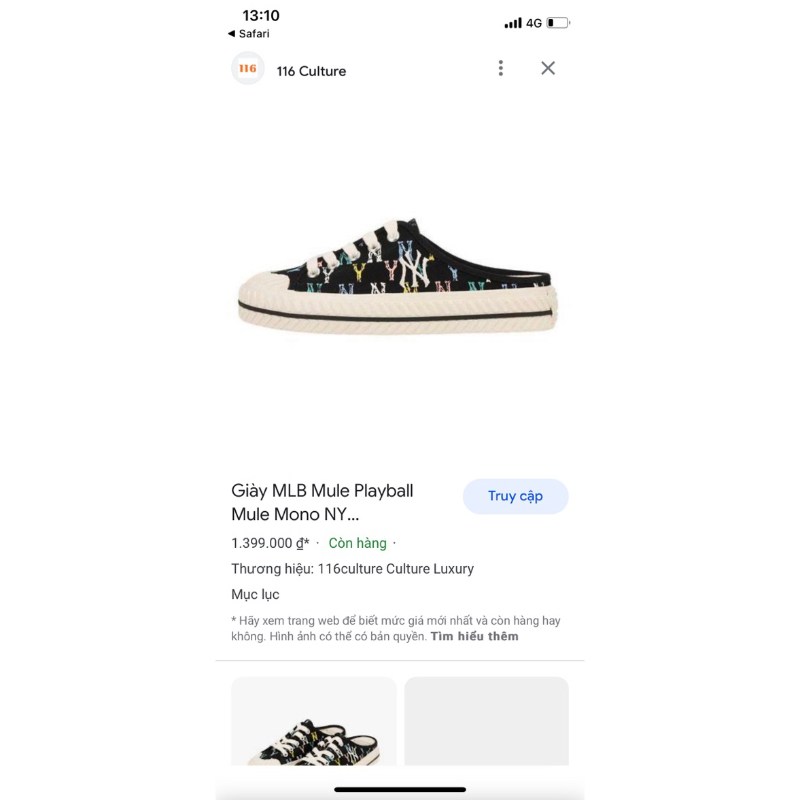Open the main MLB mule shoe image
This screenshot has height=800, width=800.
399,275
